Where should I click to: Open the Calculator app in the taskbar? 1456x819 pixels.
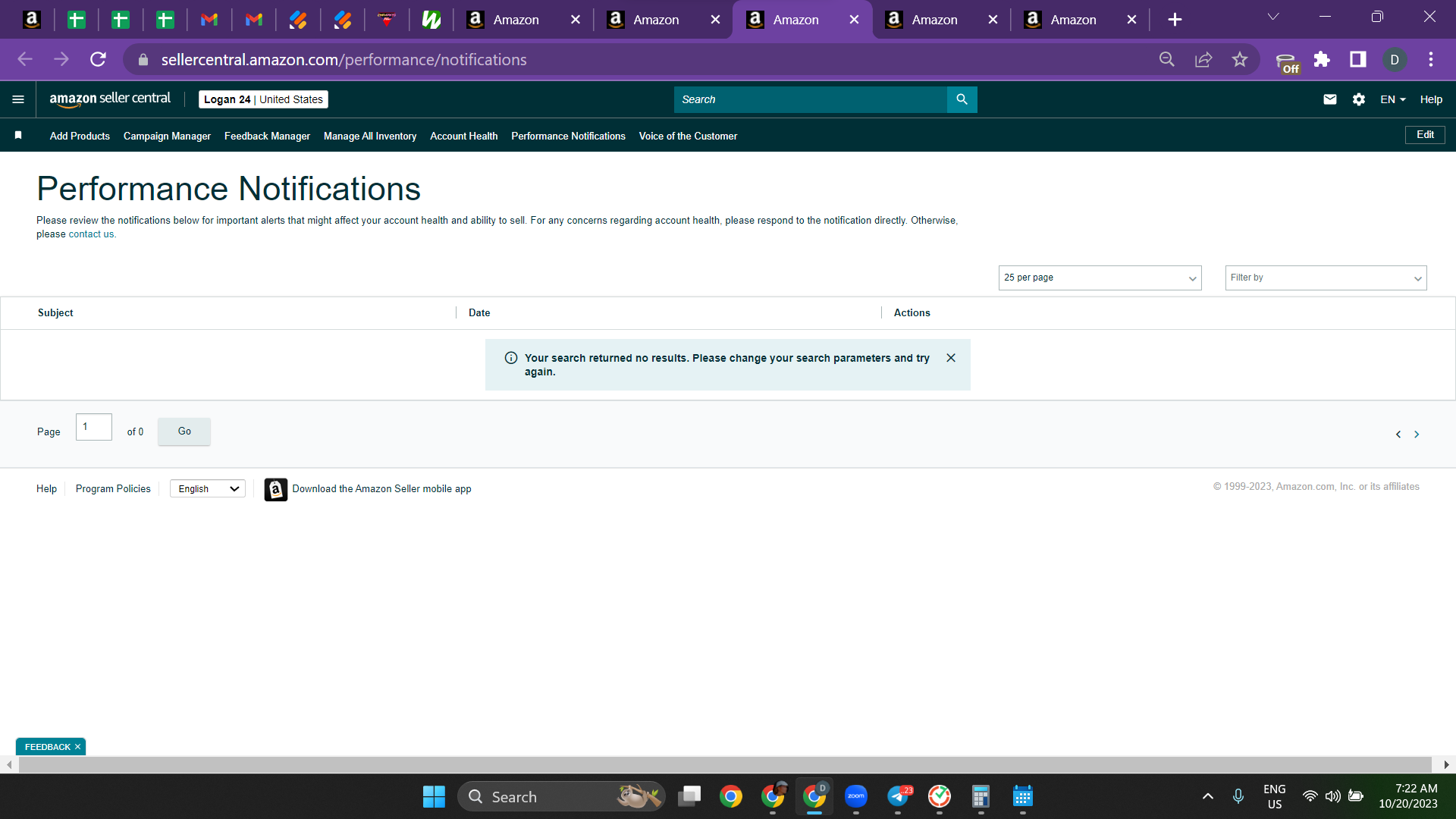[x=981, y=796]
